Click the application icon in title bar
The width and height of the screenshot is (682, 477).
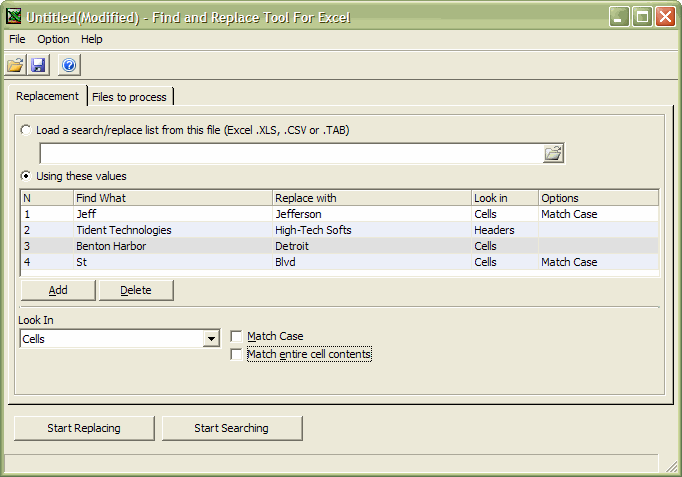pos(14,16)
